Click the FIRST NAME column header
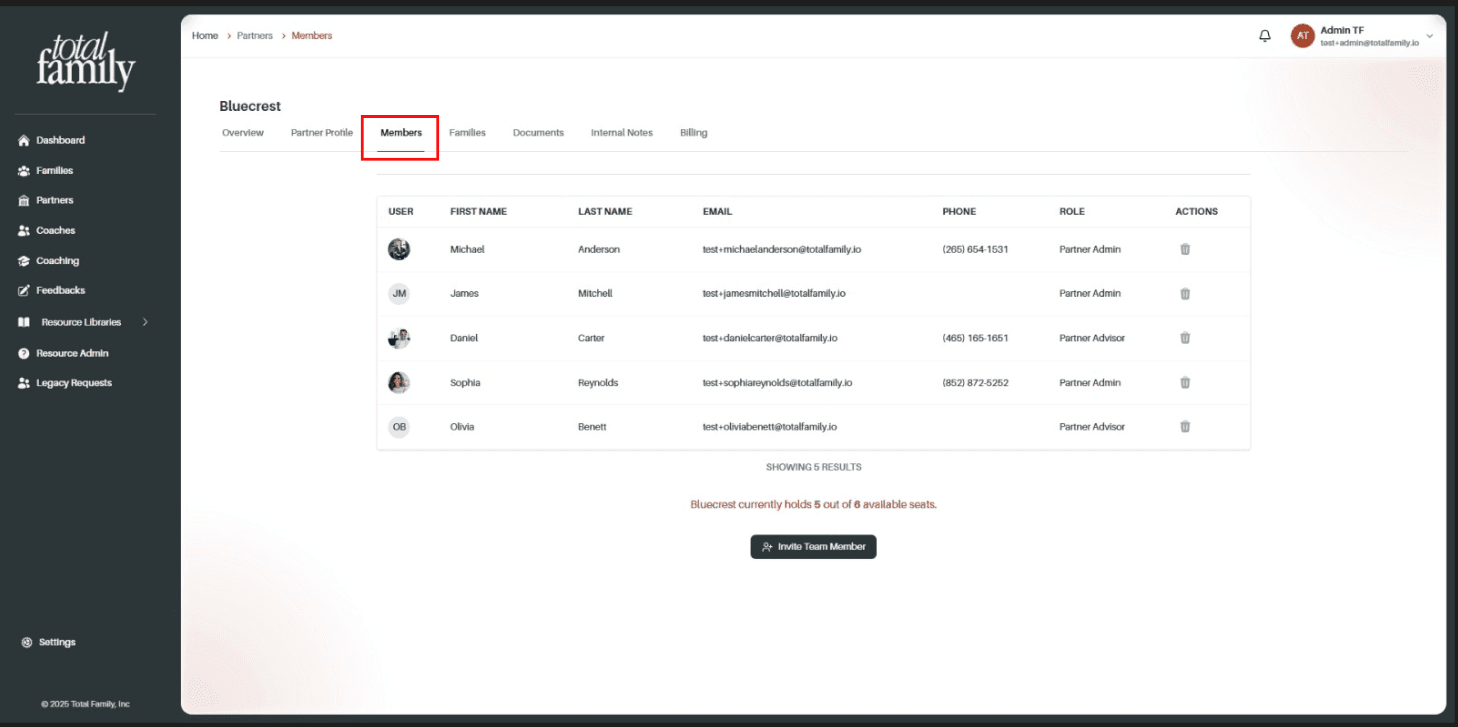The image size is (1458, 727). (x=478, y=212)
